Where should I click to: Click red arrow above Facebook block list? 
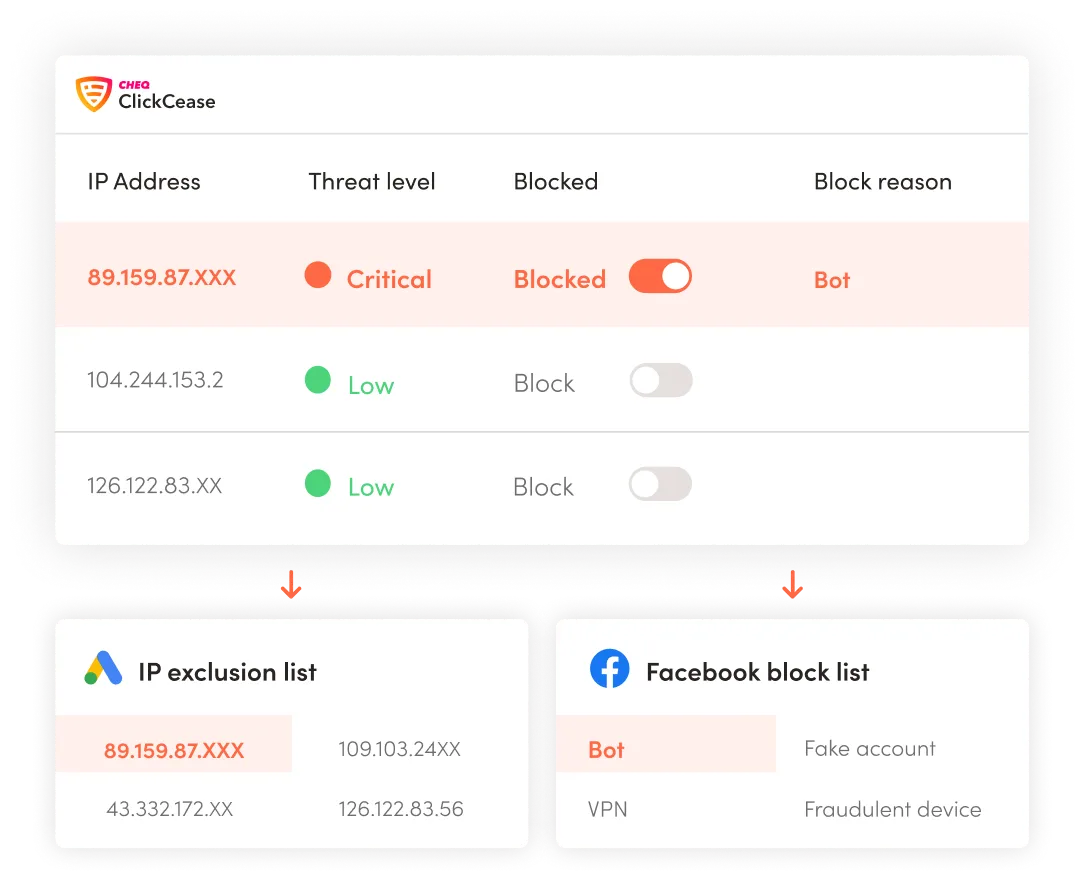coord(793,585)
